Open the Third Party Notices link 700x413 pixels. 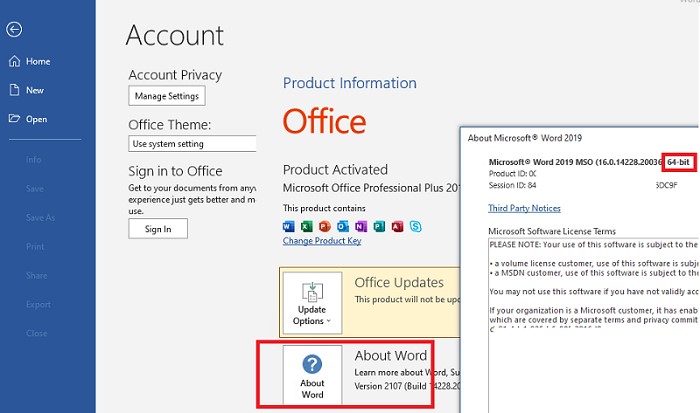coord(524,208)
